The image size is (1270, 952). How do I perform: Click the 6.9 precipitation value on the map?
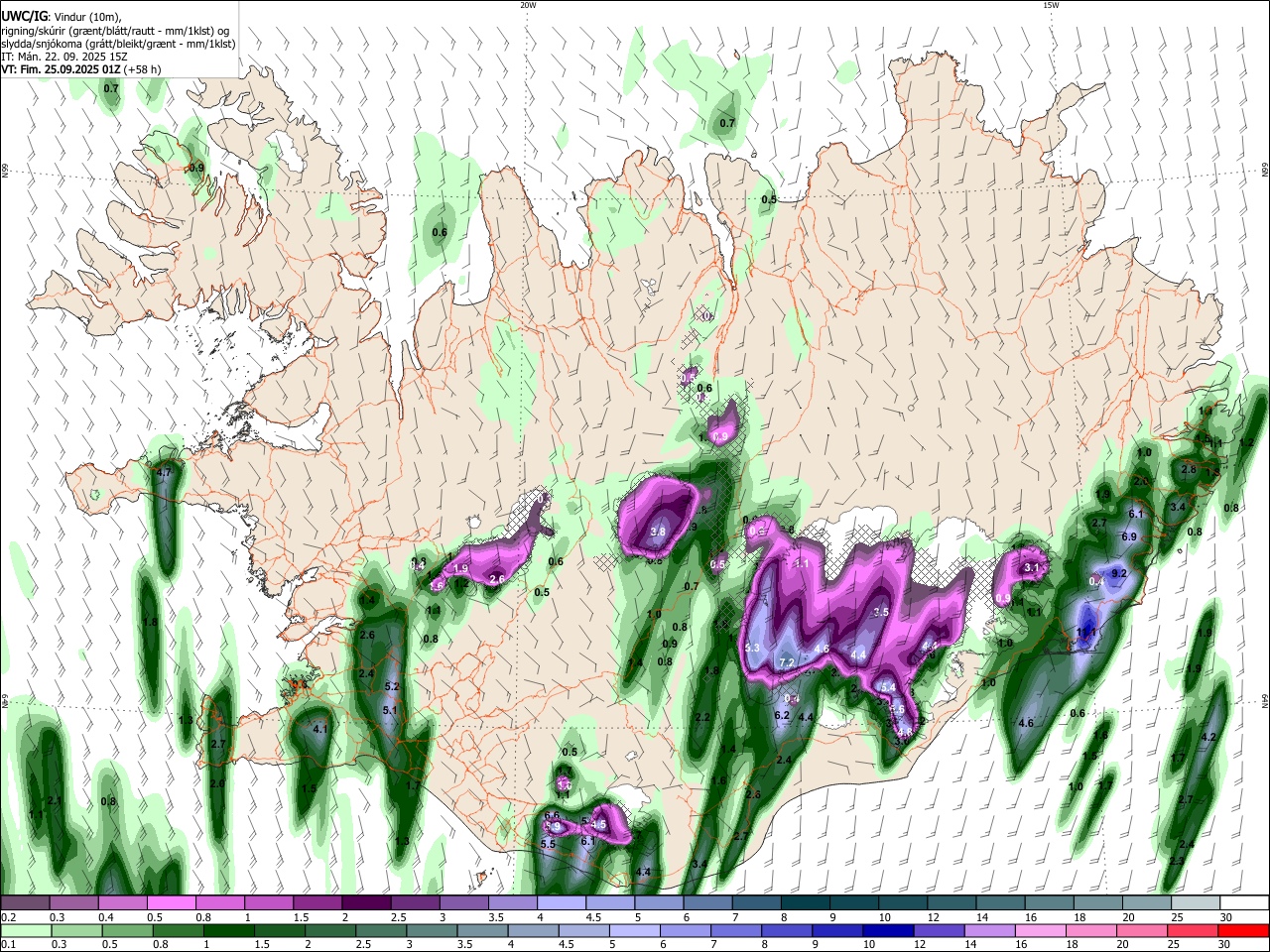coord(1129,536)
